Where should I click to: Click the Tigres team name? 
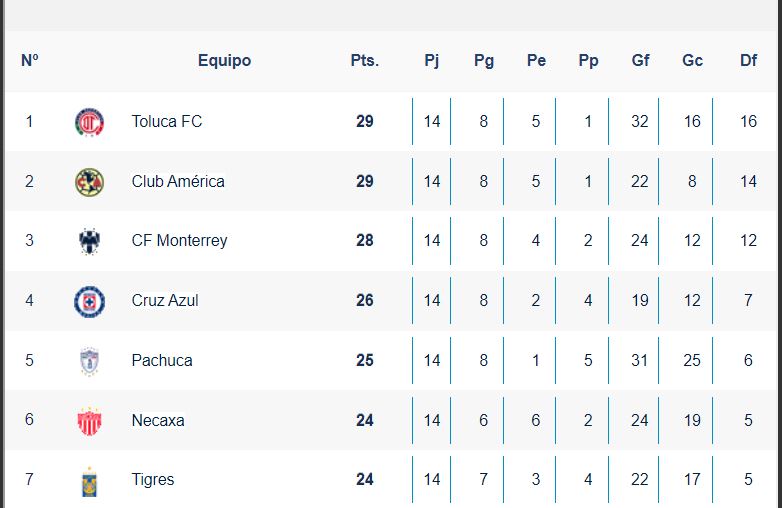pos(153,480)
